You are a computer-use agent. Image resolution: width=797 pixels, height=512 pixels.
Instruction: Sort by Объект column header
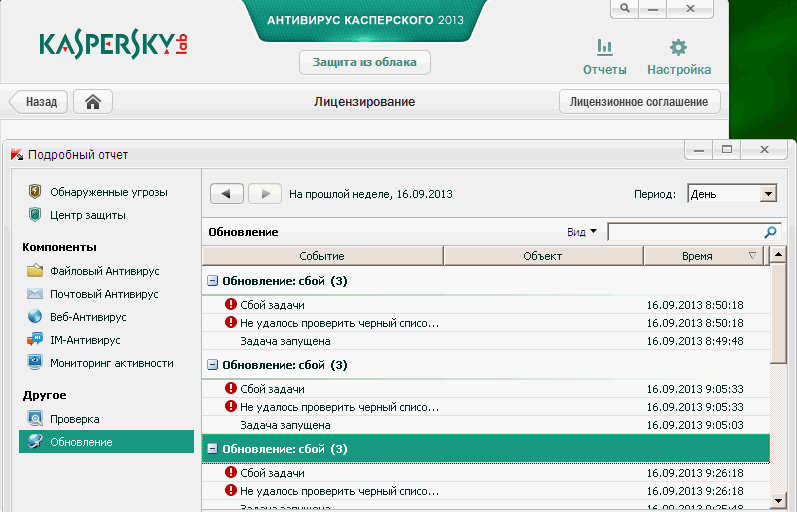543,256
